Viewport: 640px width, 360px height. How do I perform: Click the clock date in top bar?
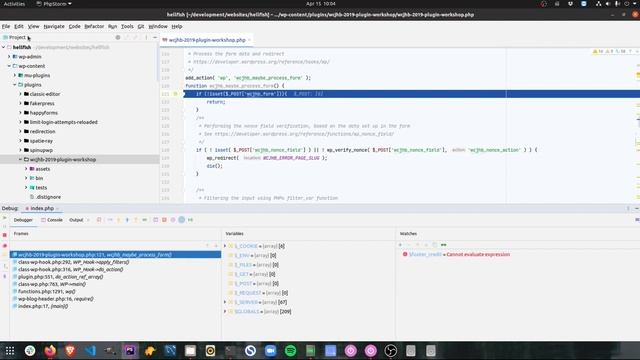click(320, 4)
